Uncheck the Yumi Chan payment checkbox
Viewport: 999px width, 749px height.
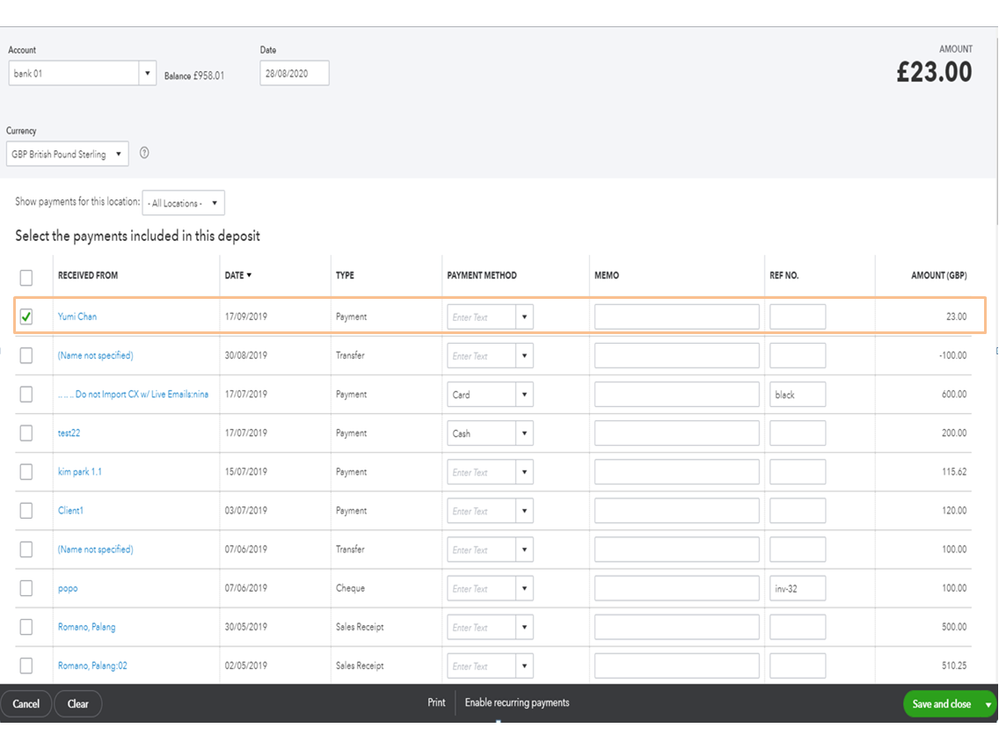(26, 317)
